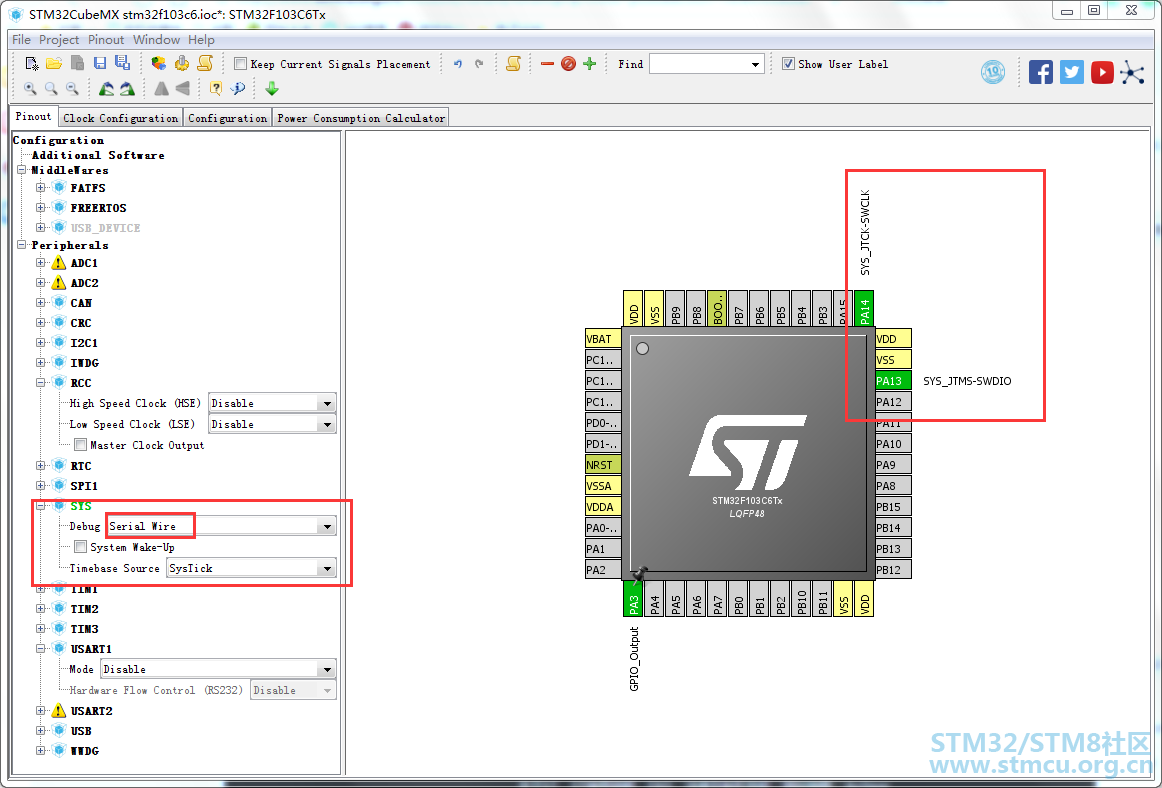Screen dimensions: 1162x788
Task: Open the File menu
Action: [x=21, y=39]
